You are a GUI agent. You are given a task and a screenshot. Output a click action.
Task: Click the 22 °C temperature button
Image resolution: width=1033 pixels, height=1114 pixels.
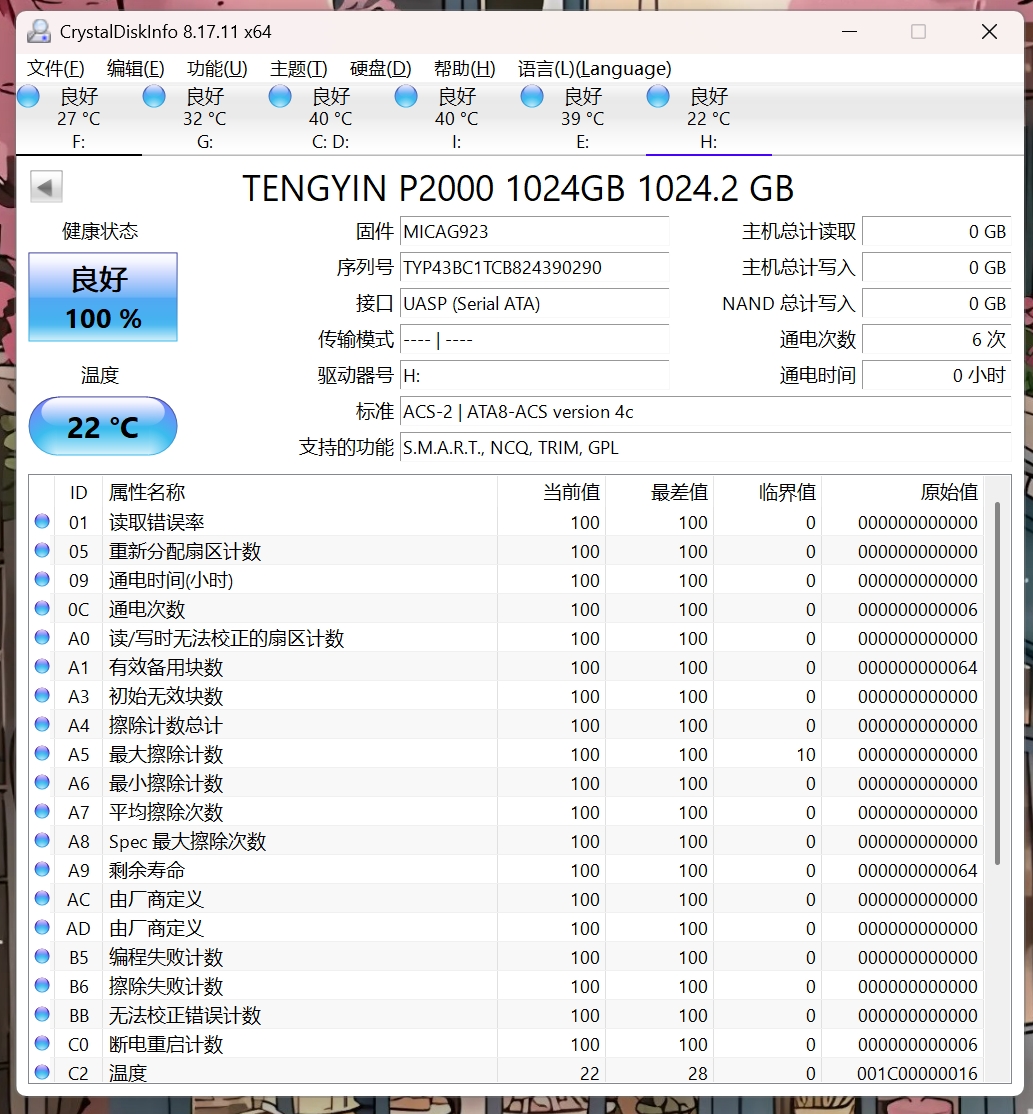103,426
